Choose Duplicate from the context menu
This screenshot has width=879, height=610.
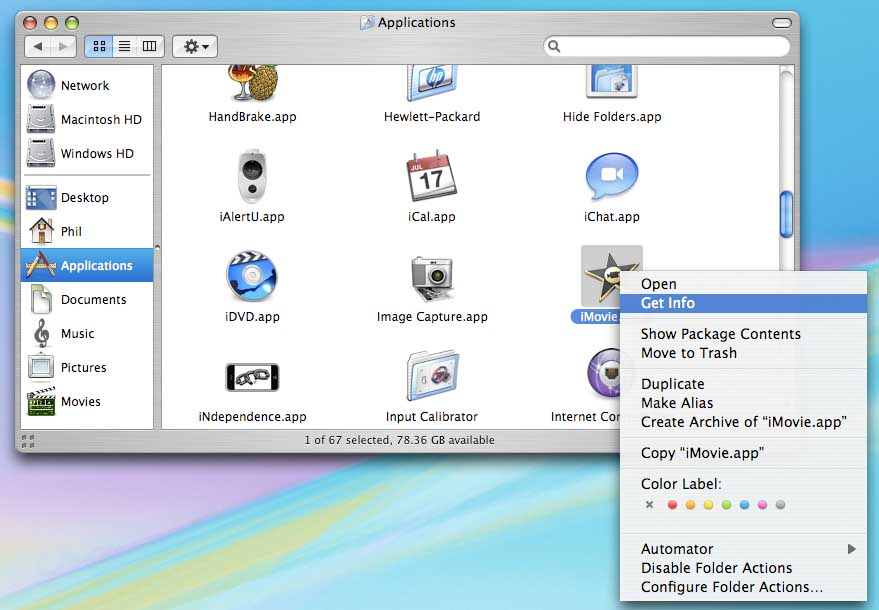click(743, 383)
